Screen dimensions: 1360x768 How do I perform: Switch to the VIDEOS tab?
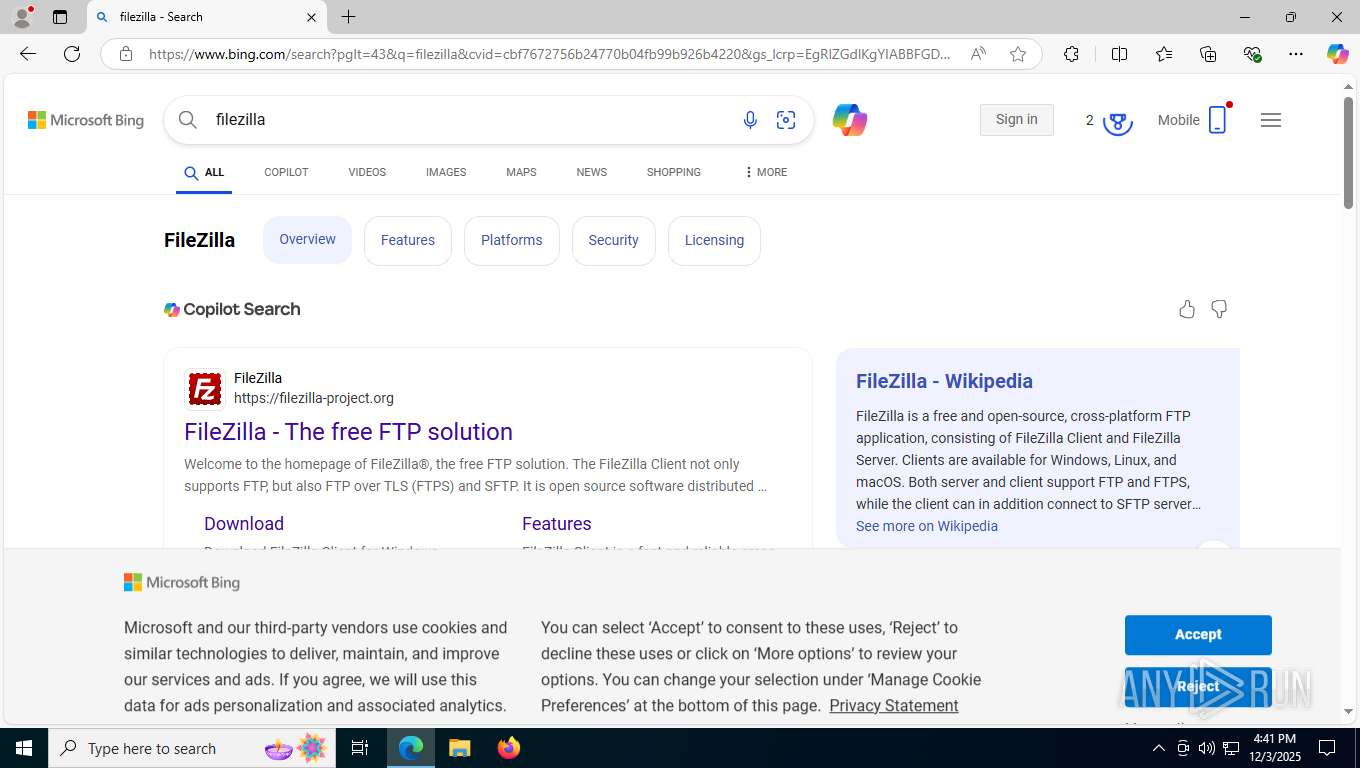pos(367,172)
